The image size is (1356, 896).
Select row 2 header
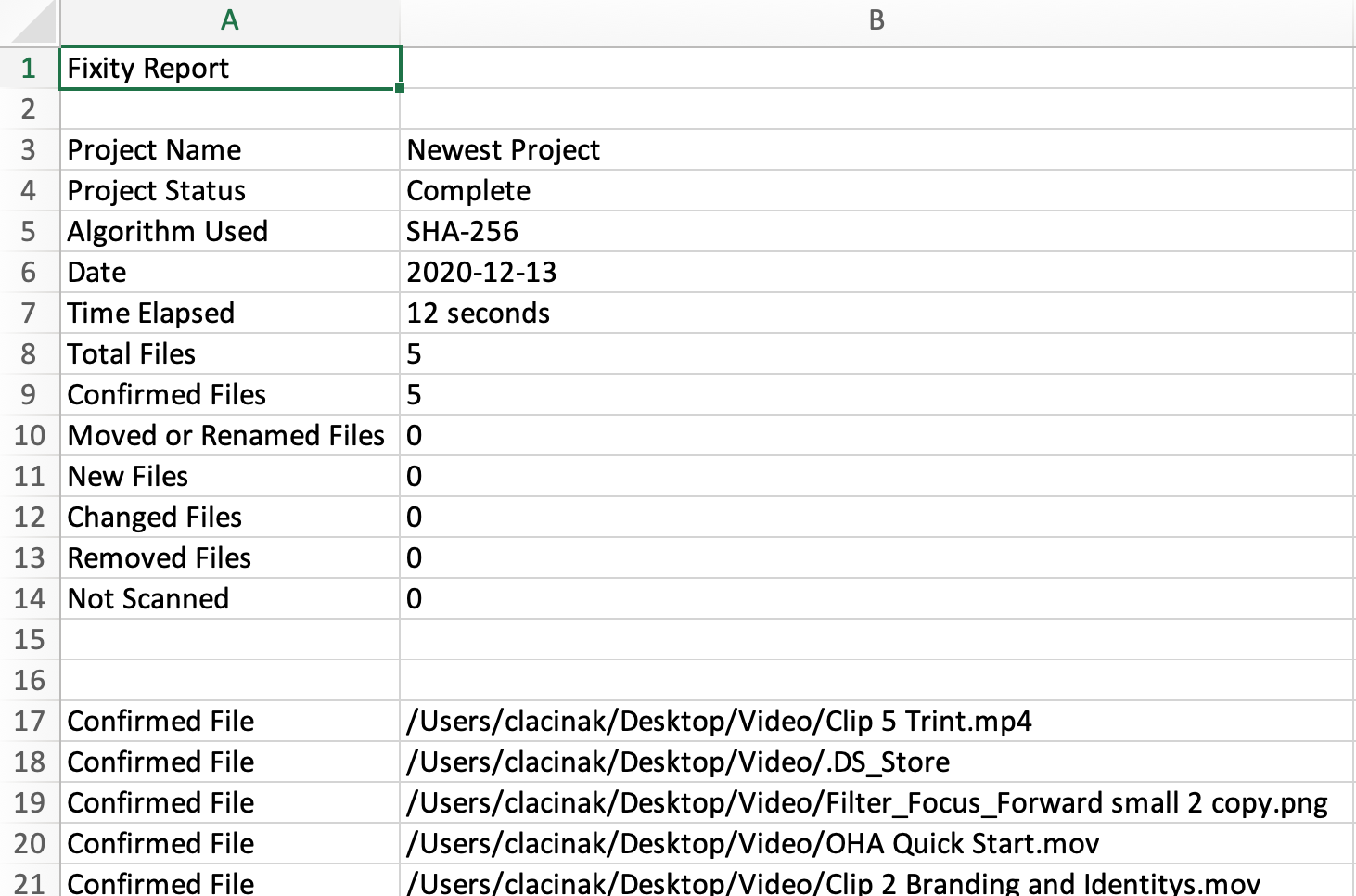[x=30, y=109]
